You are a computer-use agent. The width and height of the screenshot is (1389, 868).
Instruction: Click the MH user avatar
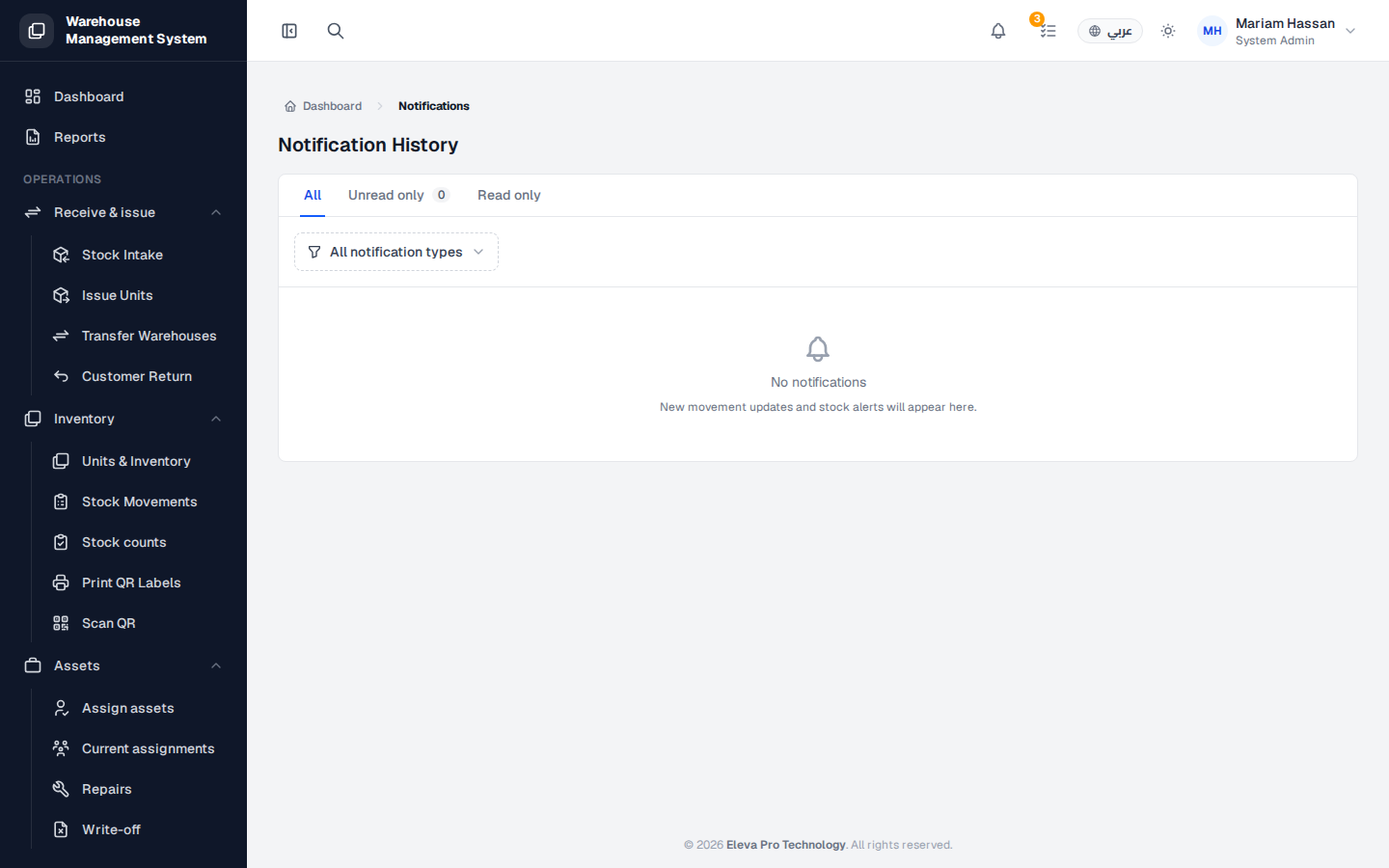pyautogui.click(x=1212, y=31)
